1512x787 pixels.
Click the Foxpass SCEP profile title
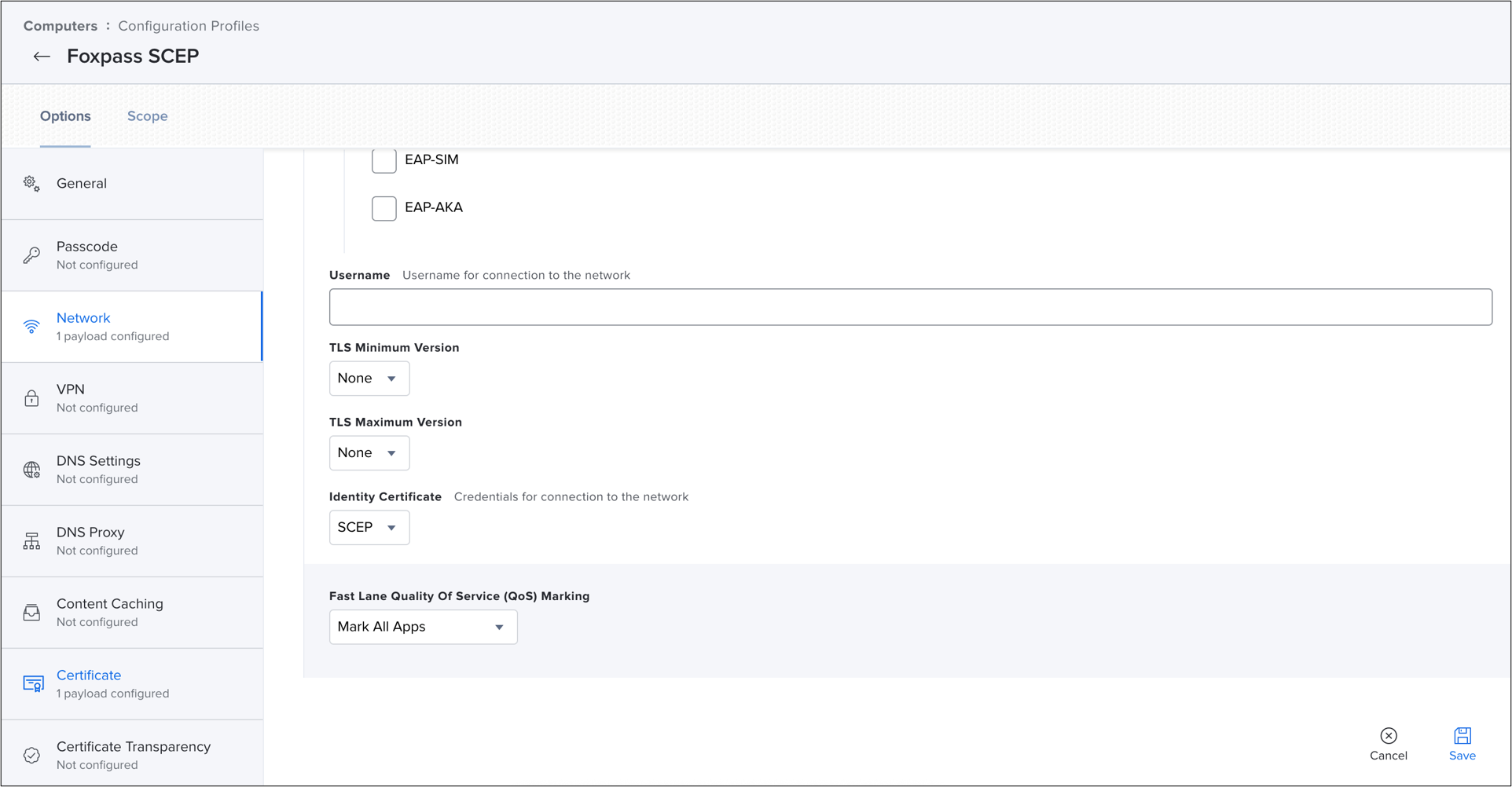point(133,57)
